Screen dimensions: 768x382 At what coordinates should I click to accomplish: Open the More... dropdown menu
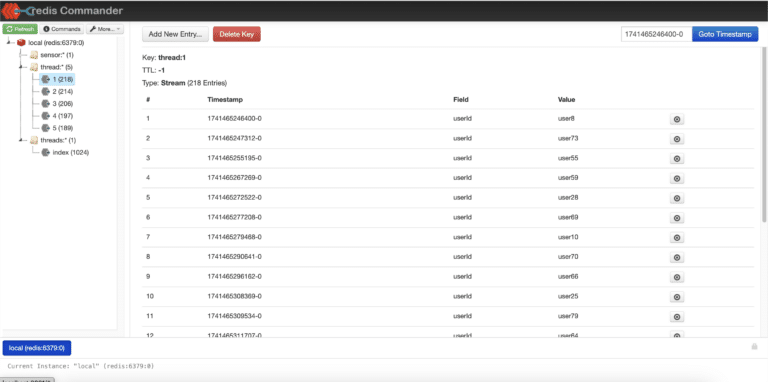point(105,29)
